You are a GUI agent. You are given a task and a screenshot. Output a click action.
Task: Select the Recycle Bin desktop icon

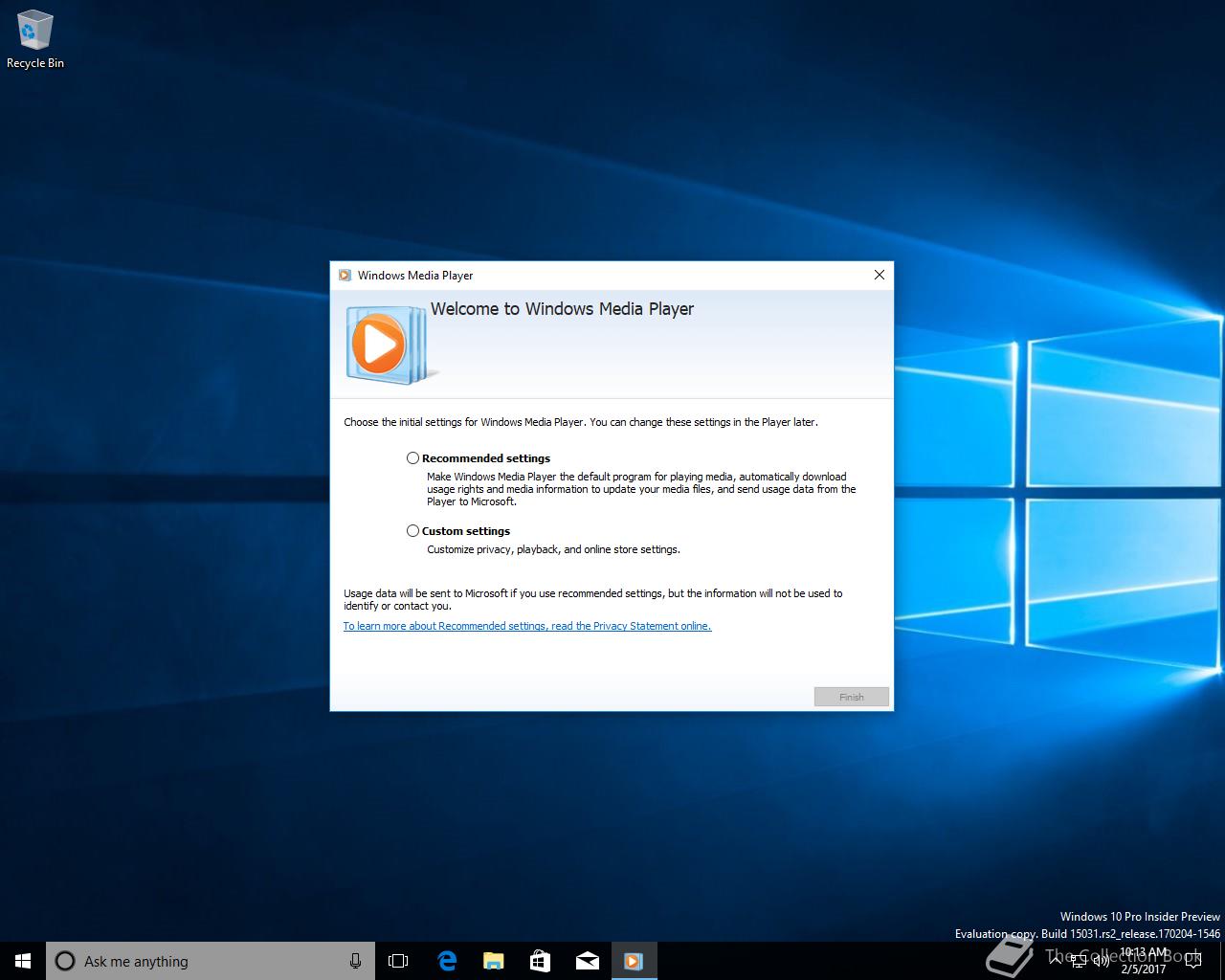[35, 40]
